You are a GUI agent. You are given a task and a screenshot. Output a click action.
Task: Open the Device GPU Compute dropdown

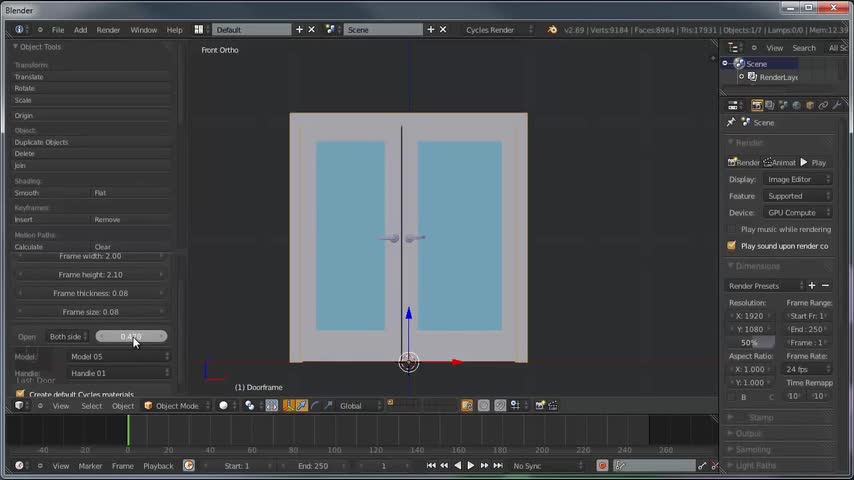pos(797,212)
